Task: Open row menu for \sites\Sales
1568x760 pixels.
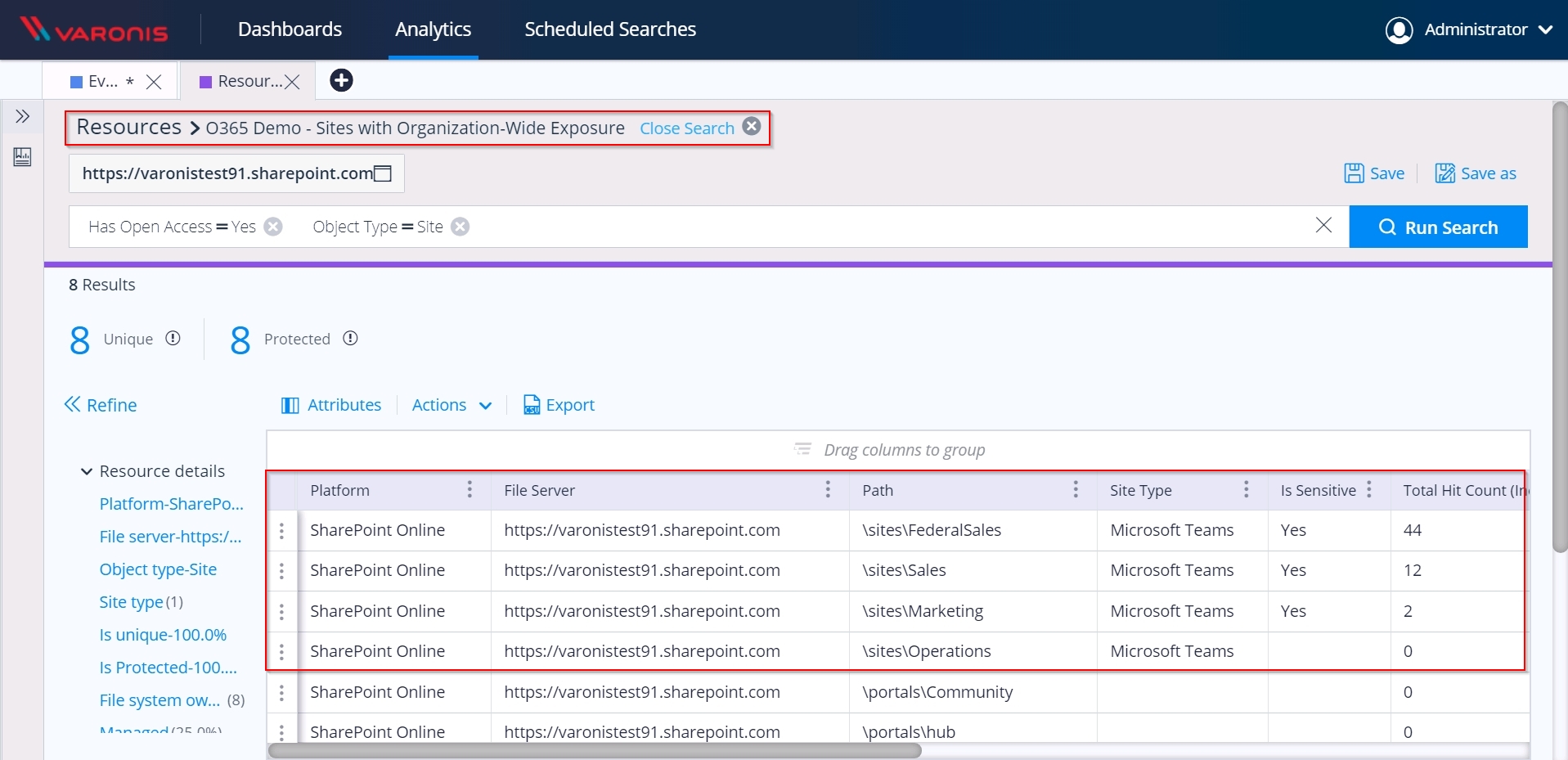Action: [281, 570]
